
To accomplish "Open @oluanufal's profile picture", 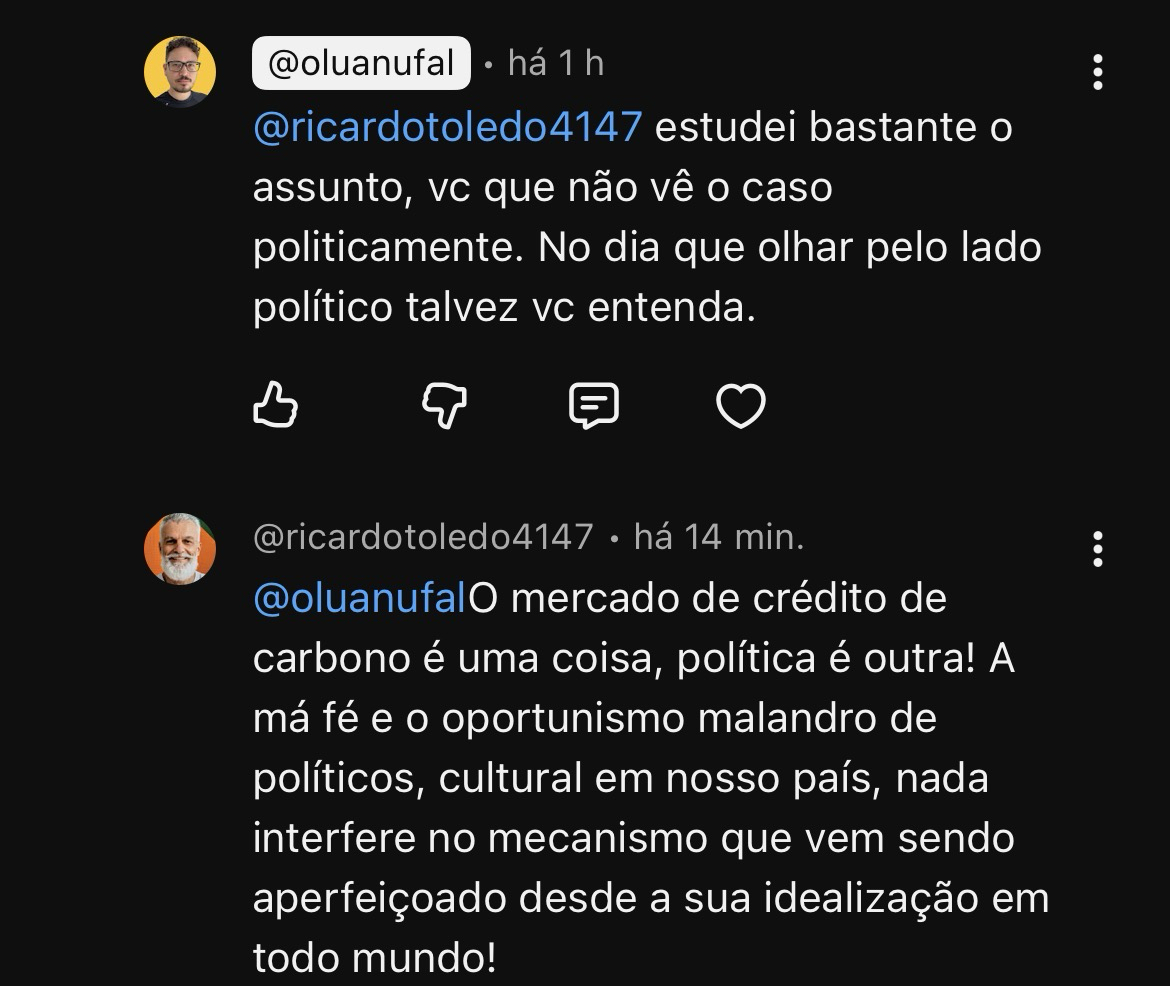I will [x=180, y=72].
